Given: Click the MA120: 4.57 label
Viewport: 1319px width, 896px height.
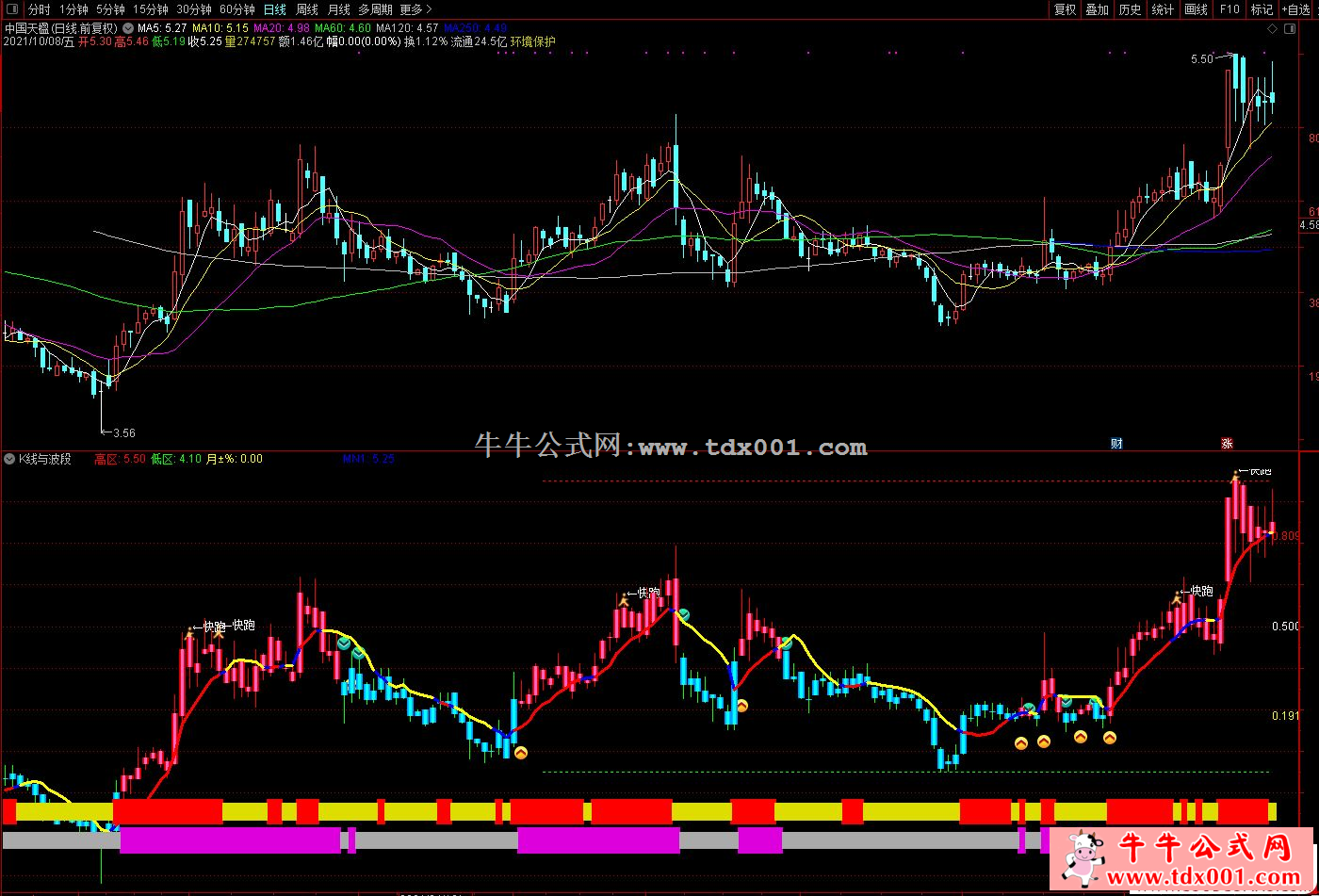Looking at the screenshot, I should [407, 28].
